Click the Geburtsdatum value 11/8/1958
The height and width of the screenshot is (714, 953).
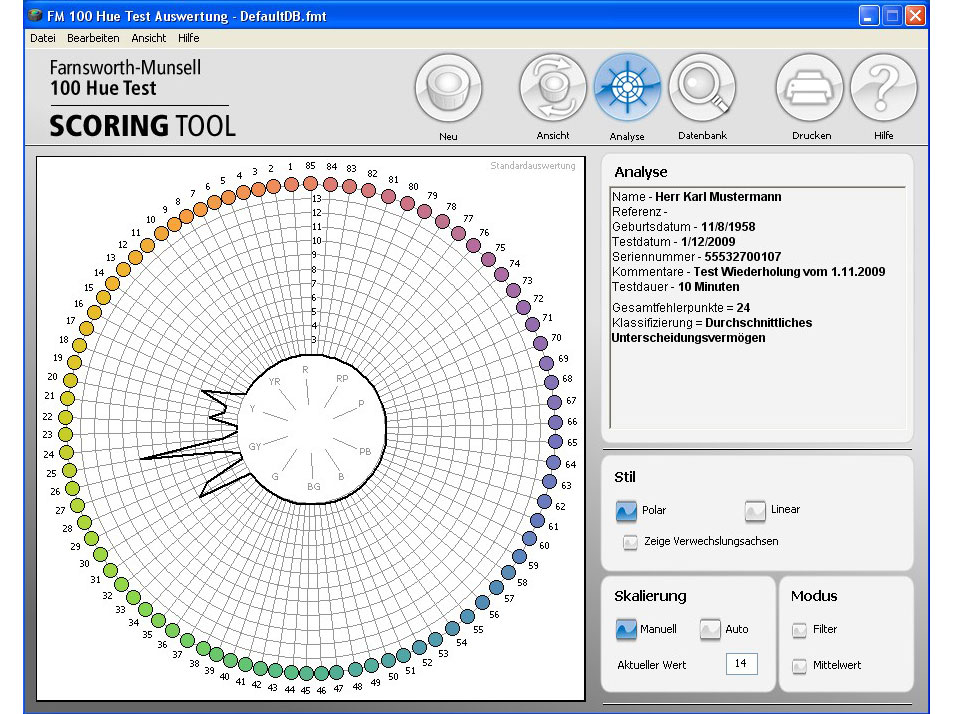728,227
